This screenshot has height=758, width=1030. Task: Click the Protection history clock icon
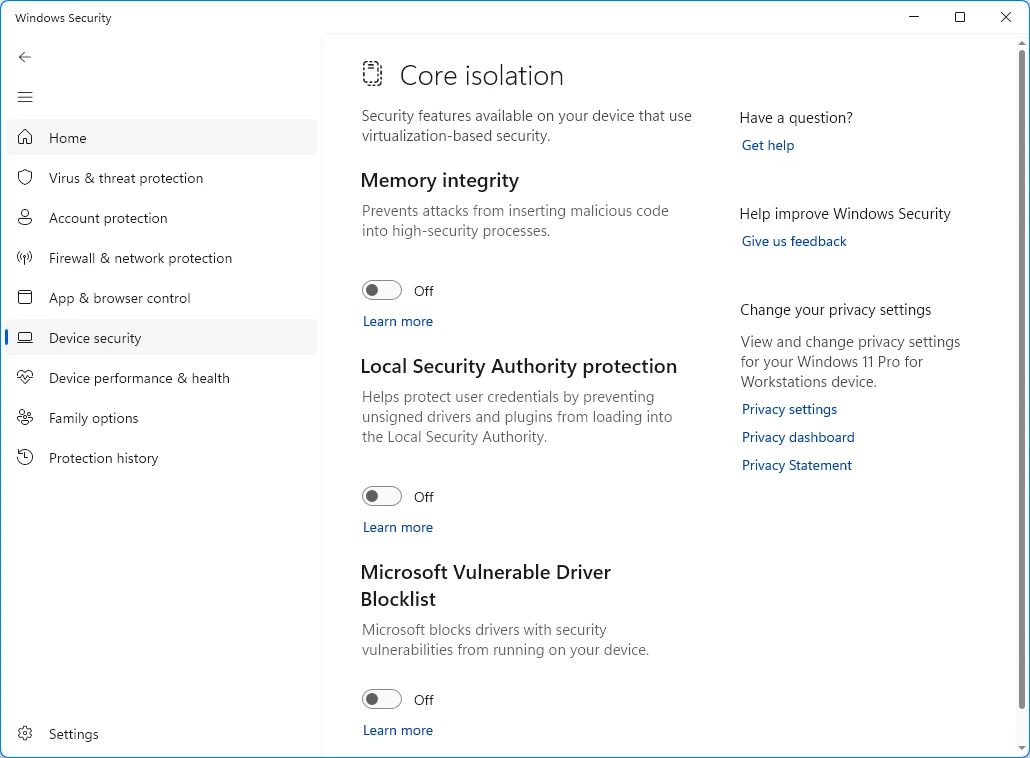25,458
